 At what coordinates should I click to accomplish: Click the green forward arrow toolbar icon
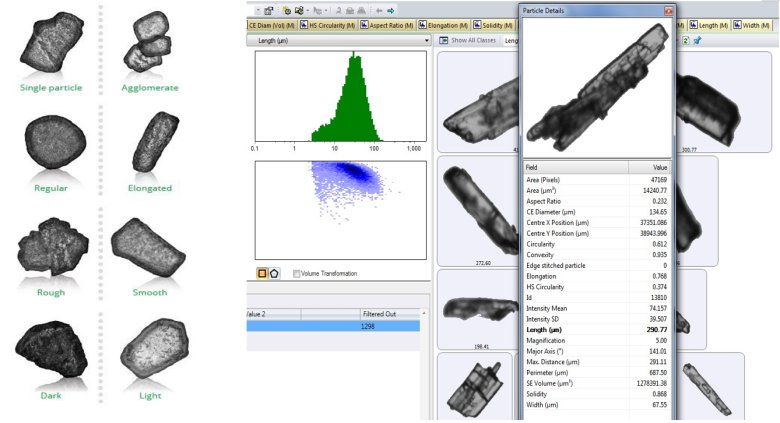click(x=390, y=10)
